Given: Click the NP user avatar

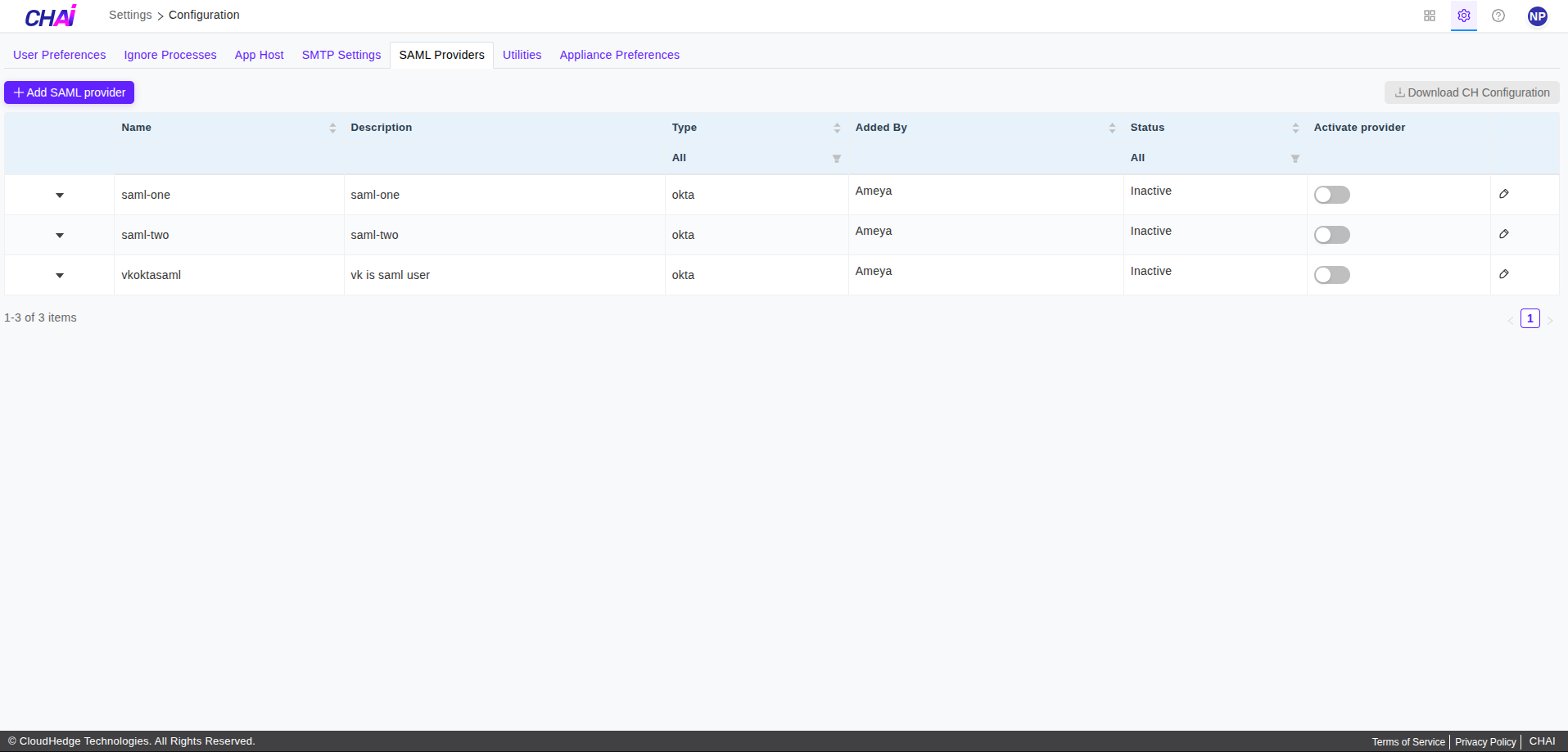Looking at the screenshot, I should (1538, 16).
